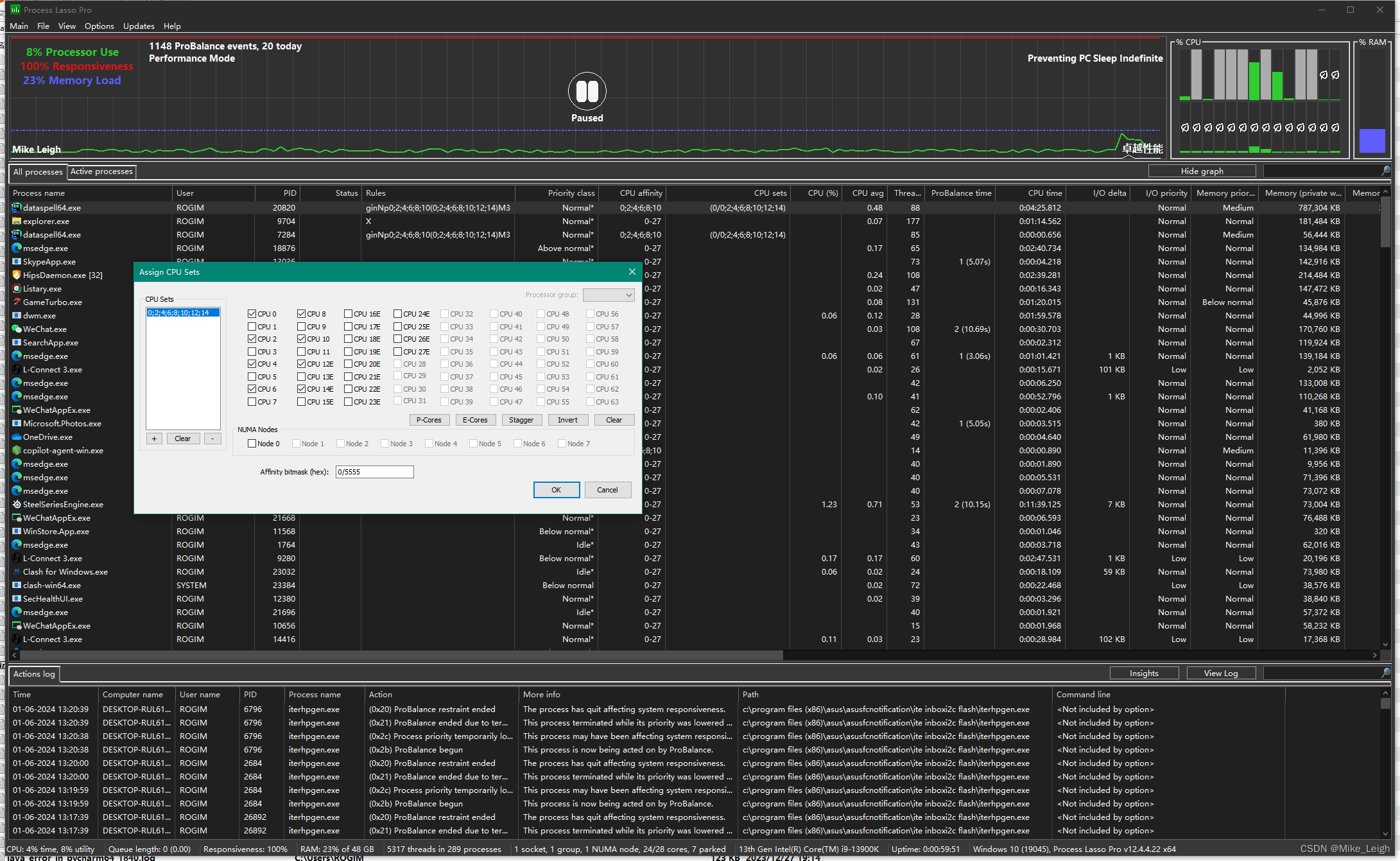The height and width of the screenshot is (861, 1400).
Task: Open the View menu
Action: pyautogui.click(x=67, y=26)
